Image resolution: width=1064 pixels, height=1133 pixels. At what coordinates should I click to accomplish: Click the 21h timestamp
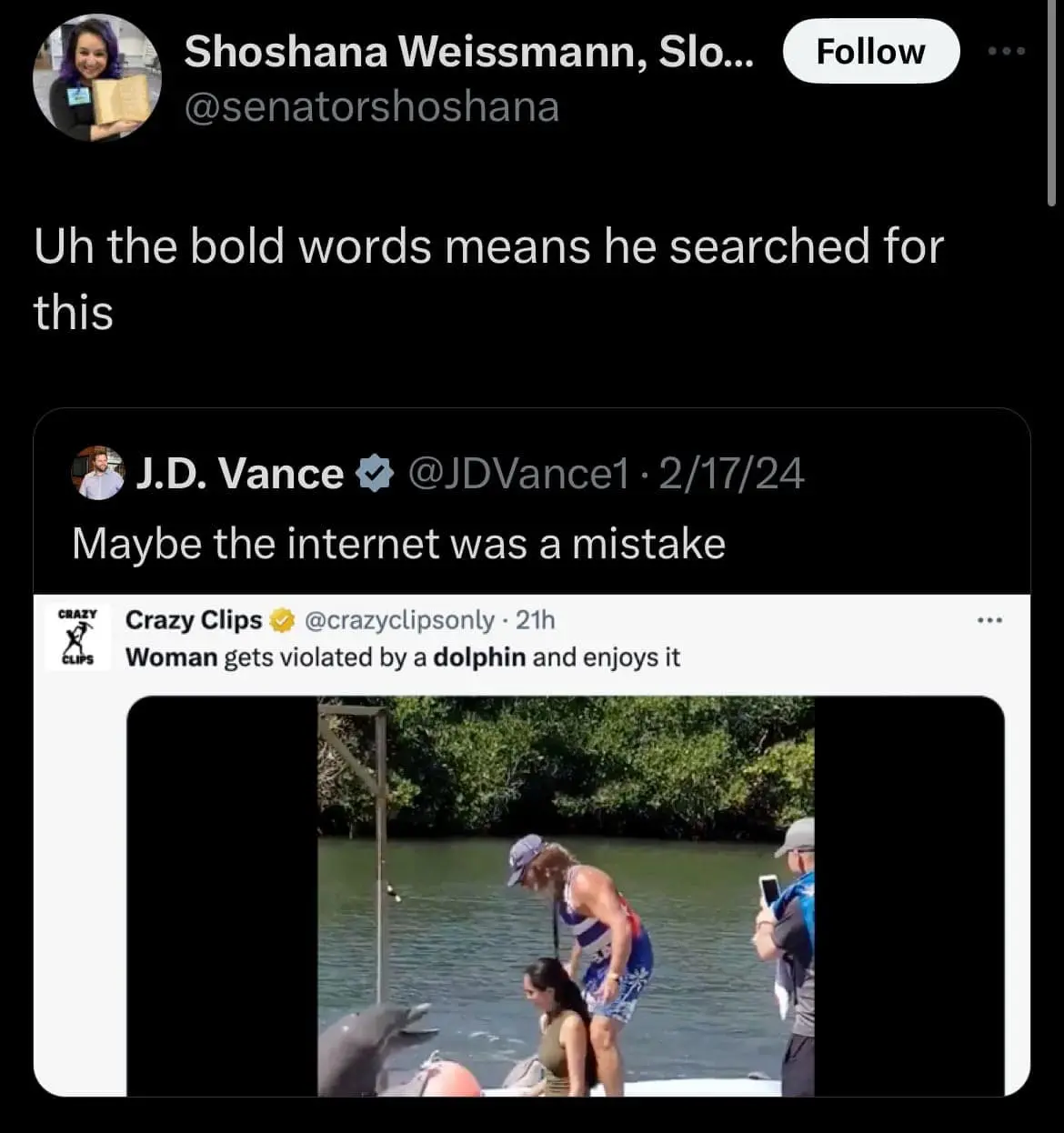pyautogui.click(x=535, y=620)
